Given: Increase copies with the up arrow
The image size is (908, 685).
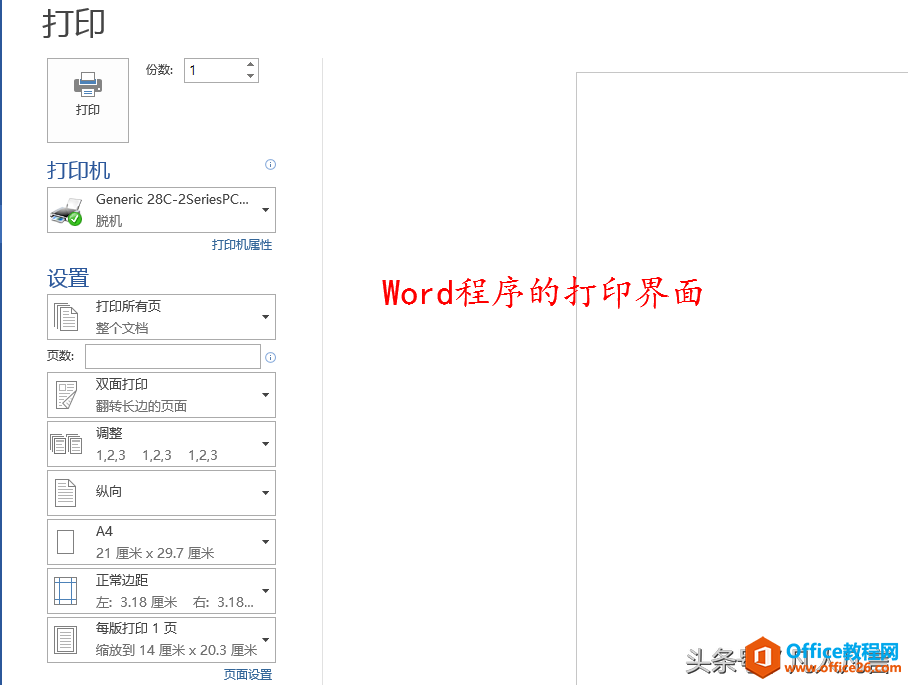Looking at the screenshot, I should click(x=251, y=64).
